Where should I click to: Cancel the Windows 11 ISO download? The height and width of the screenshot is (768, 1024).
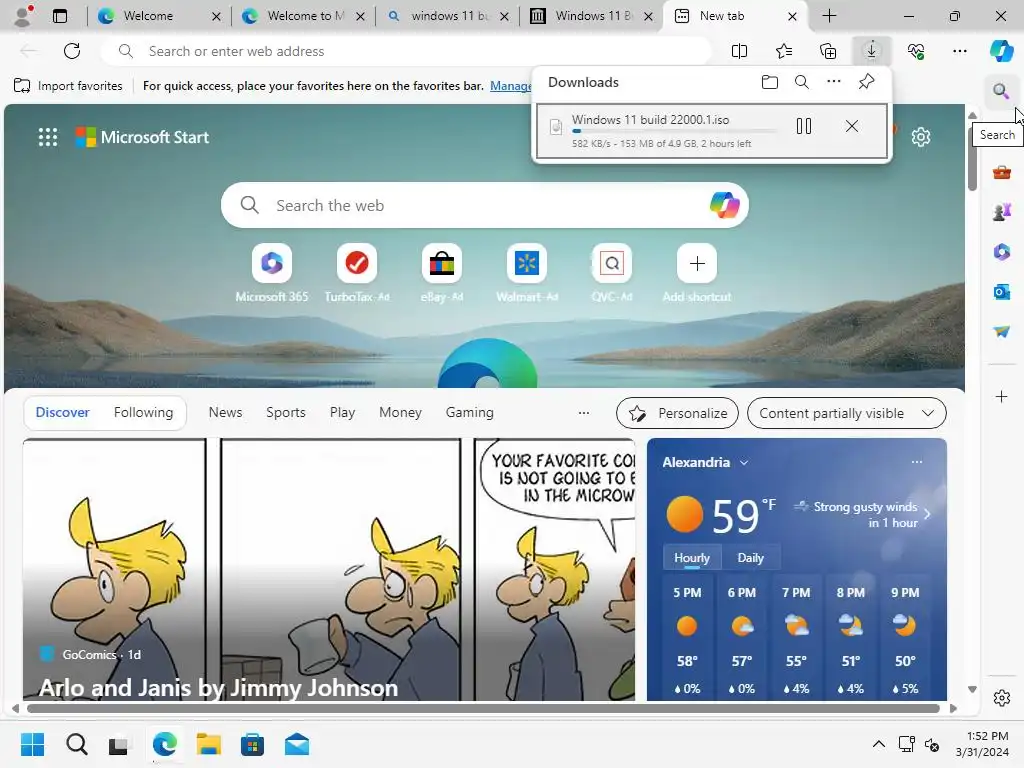852,126
